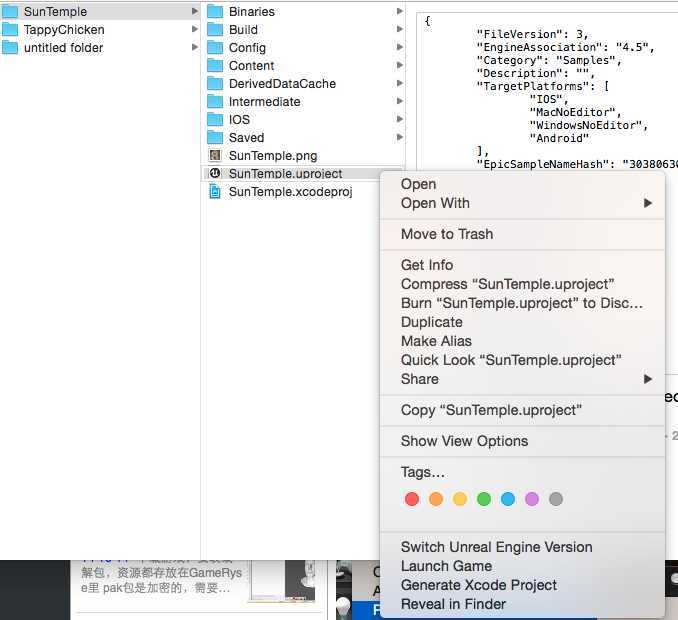Click the "EngineAssociation" line in preview

point(566,47)
